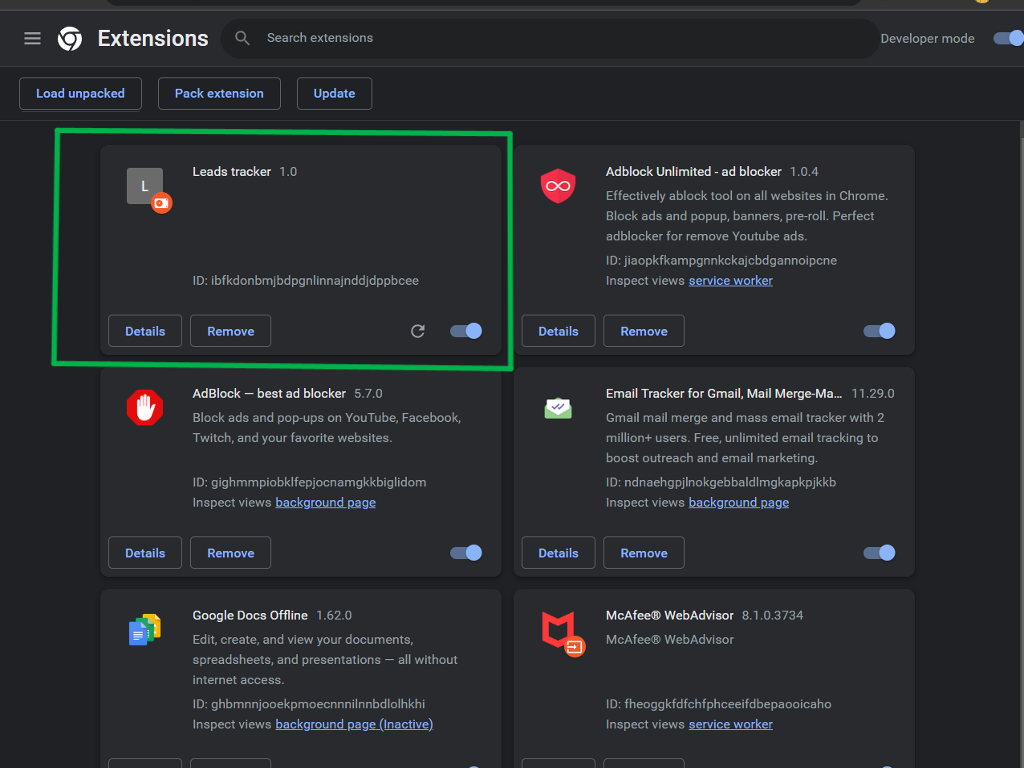Focus the Search extensions field
This screenshot has width=1024, height=768.
551,38
